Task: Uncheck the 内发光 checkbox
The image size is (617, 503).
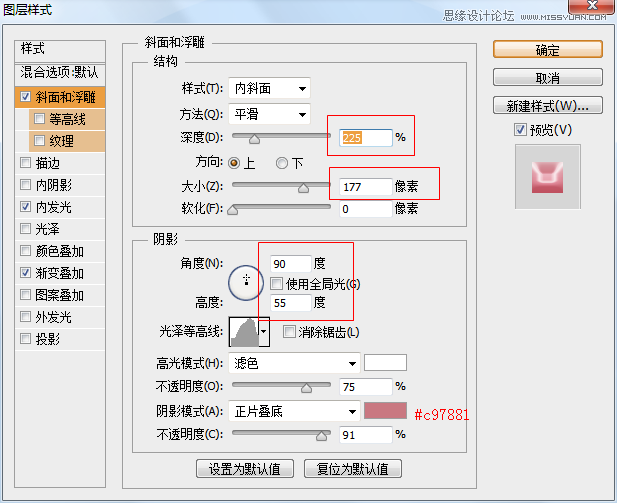Action: point(25,207)
